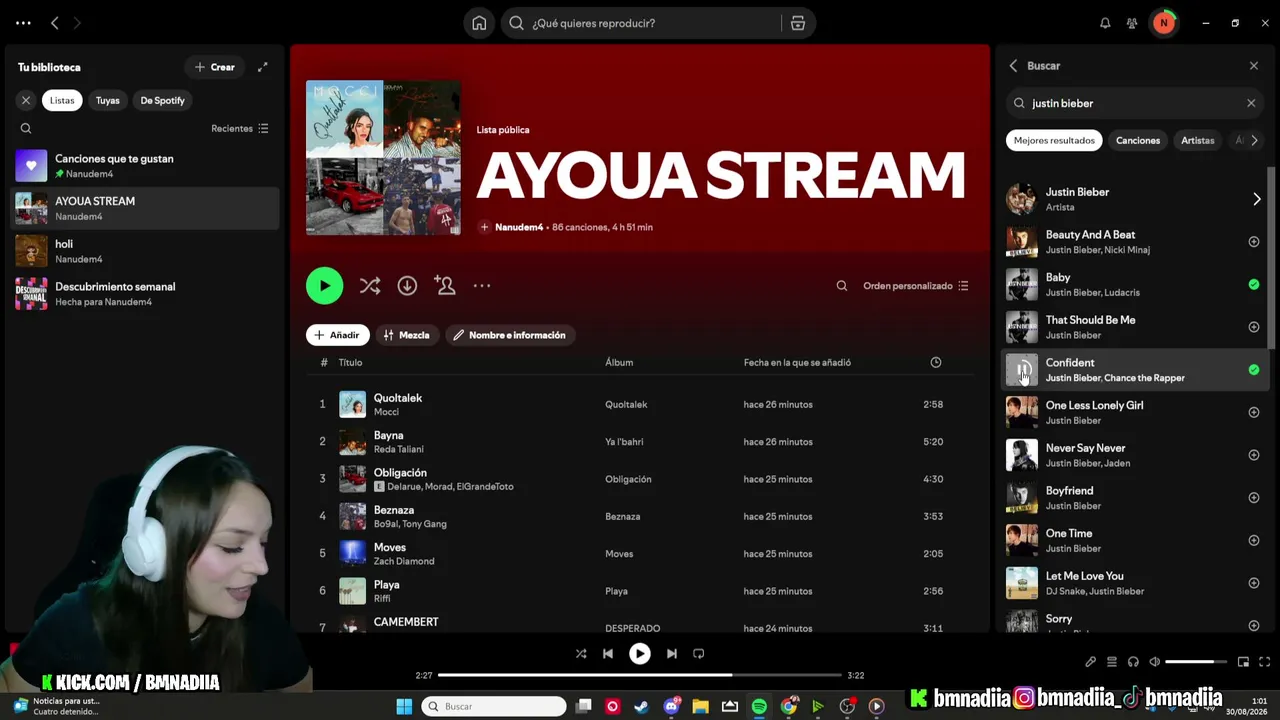Image resolution: width=1280 pixels, height=720 pixels.
Task: Expand the Justin Bieber artist result
Action: (1257, 199)
